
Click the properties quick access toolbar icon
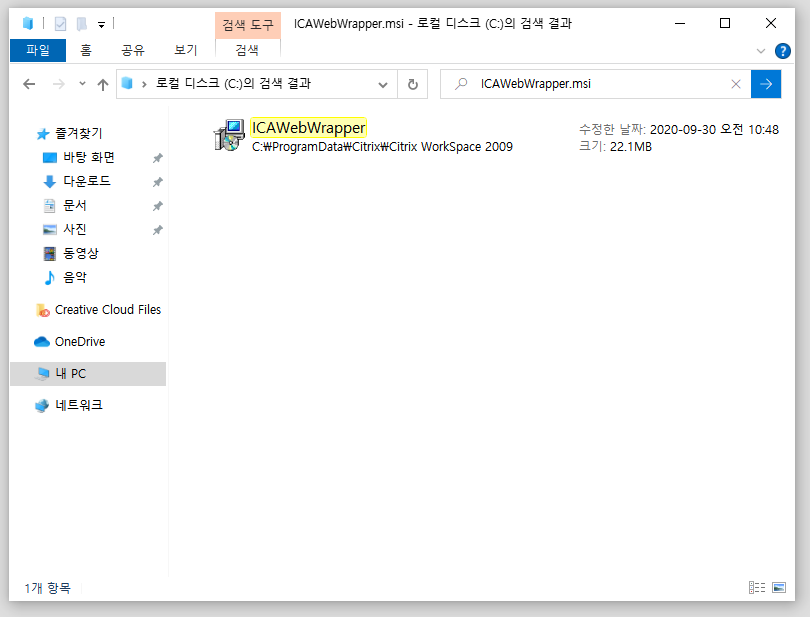tap(60, 24)
